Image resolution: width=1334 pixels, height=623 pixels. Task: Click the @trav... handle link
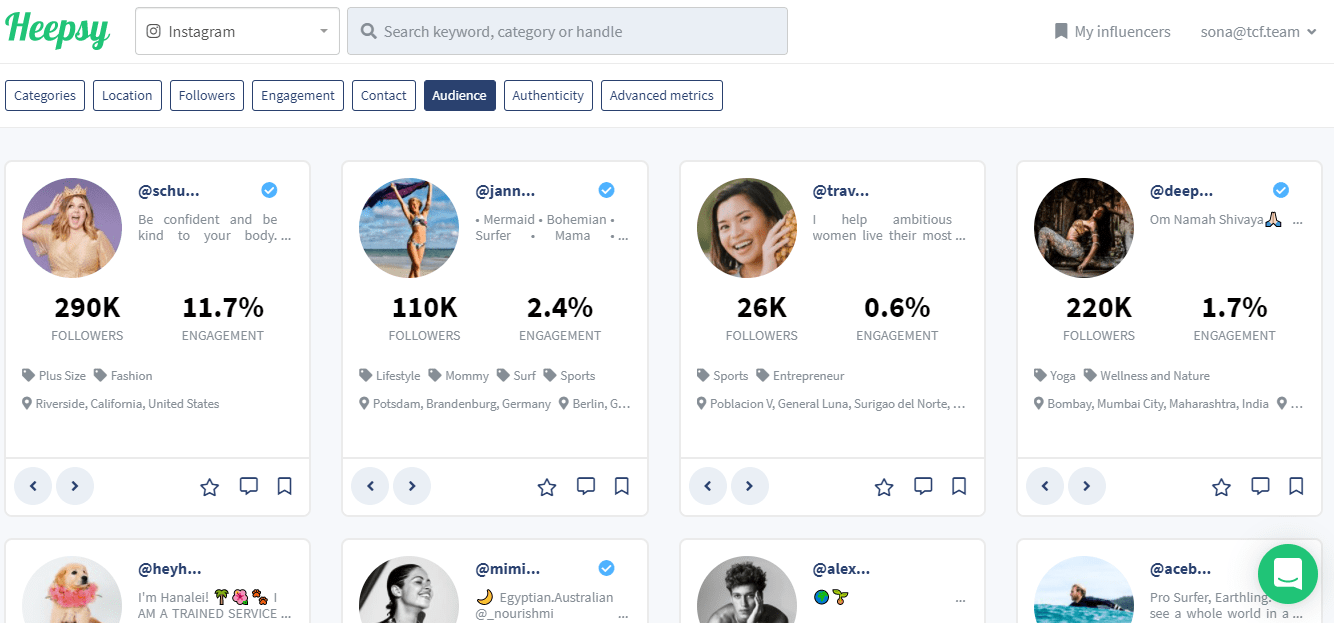point(841,190)
